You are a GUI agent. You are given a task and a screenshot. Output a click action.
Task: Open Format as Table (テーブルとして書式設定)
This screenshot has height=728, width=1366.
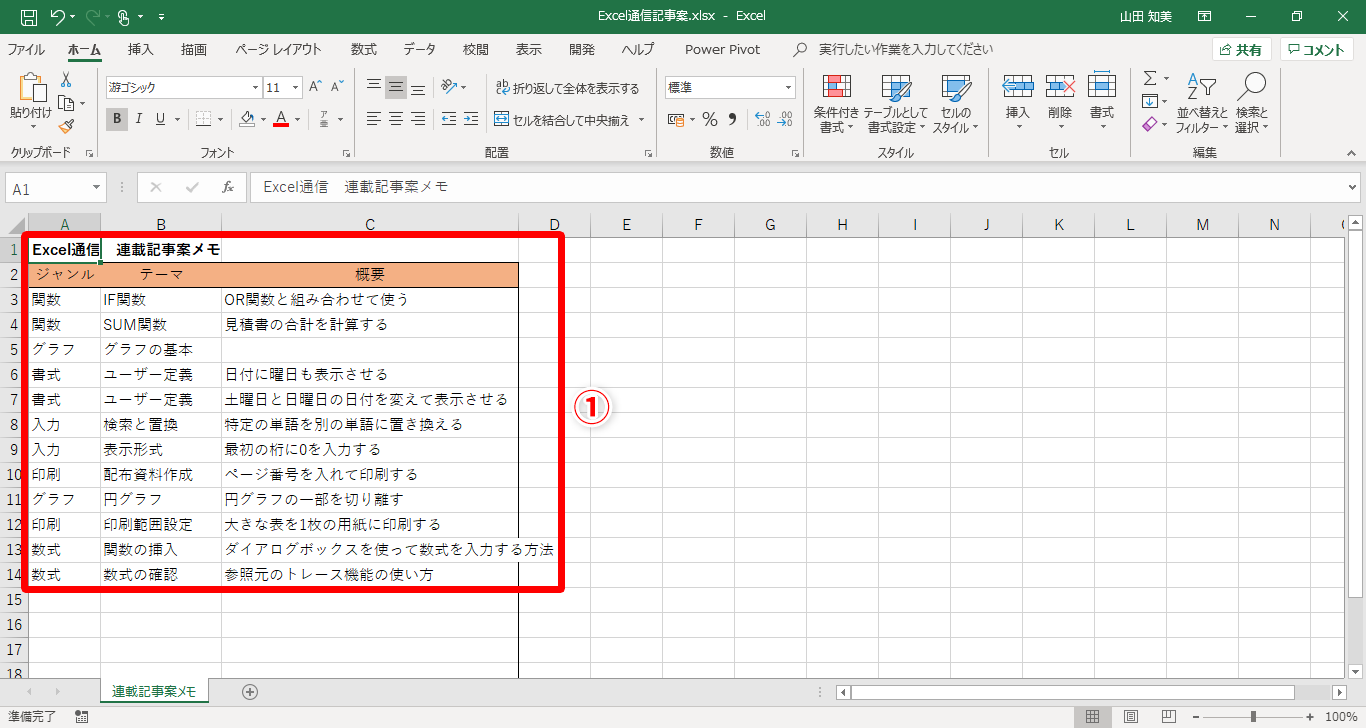coord(896,104)
